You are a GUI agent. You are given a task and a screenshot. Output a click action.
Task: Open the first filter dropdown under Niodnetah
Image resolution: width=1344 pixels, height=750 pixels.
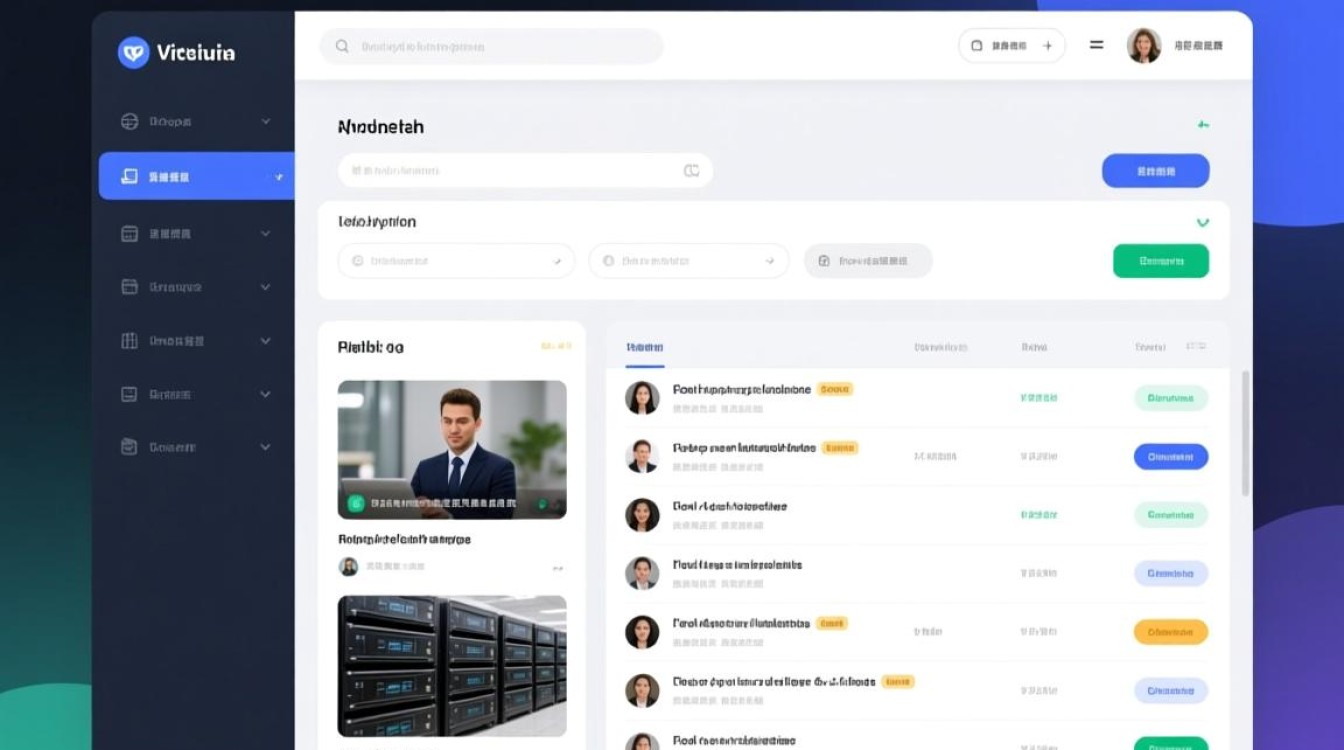coord(456,261)
